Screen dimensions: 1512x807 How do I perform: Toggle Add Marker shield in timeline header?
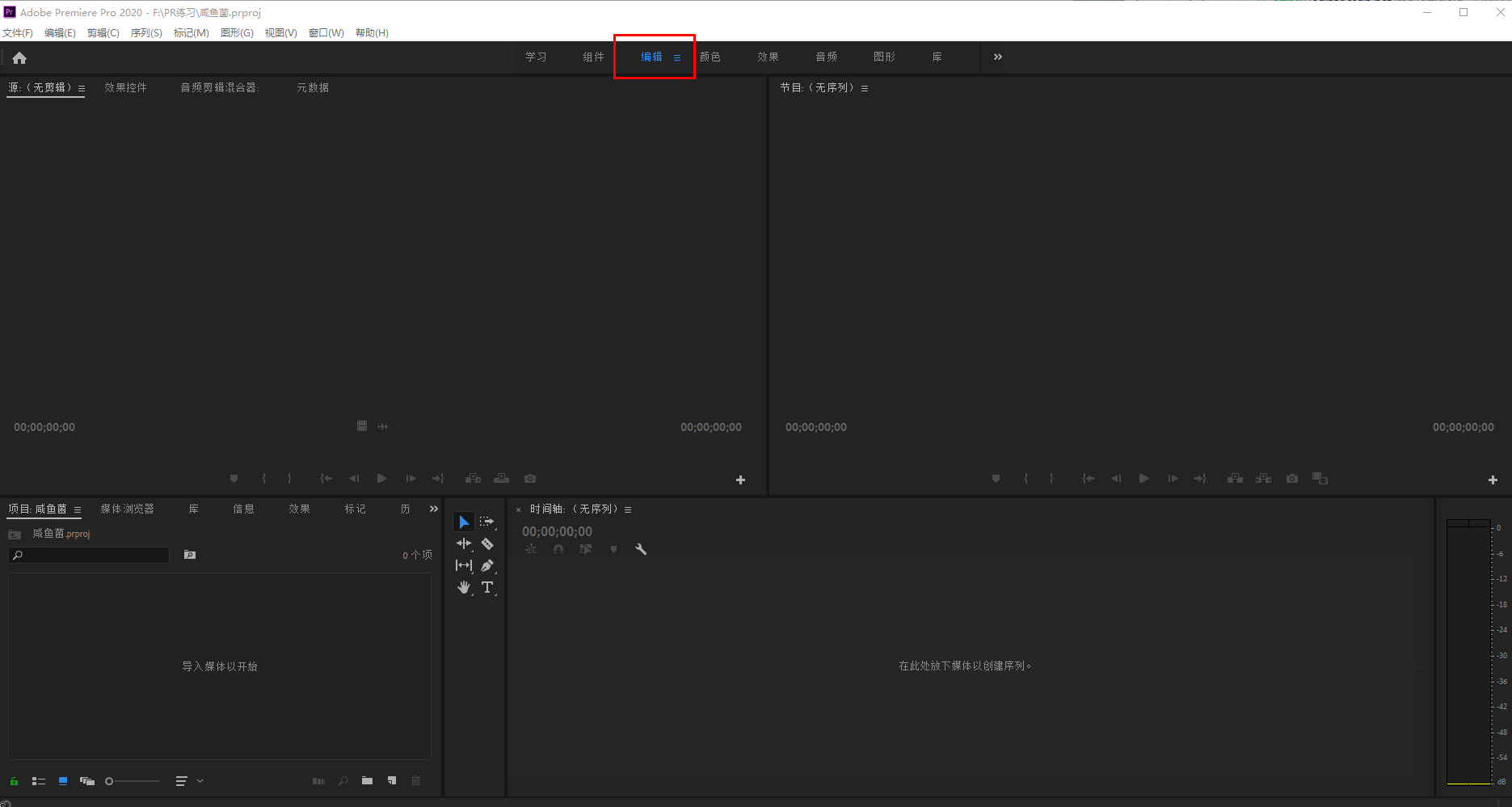614,549
